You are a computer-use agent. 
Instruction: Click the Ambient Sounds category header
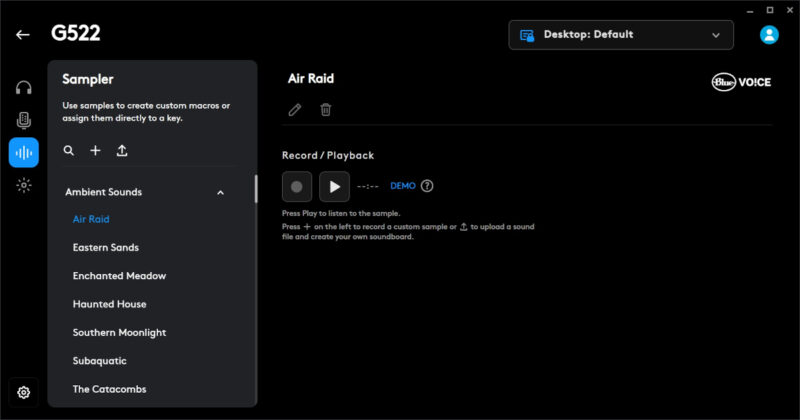(145, 192)
